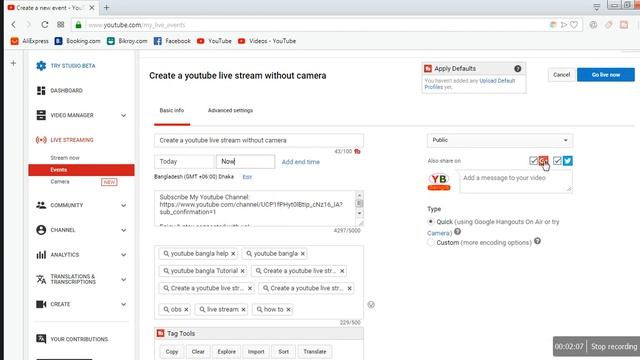Toggle the Twitter share checkbox
The height and width of the screenshot is (360, 640).
(557, 161)
